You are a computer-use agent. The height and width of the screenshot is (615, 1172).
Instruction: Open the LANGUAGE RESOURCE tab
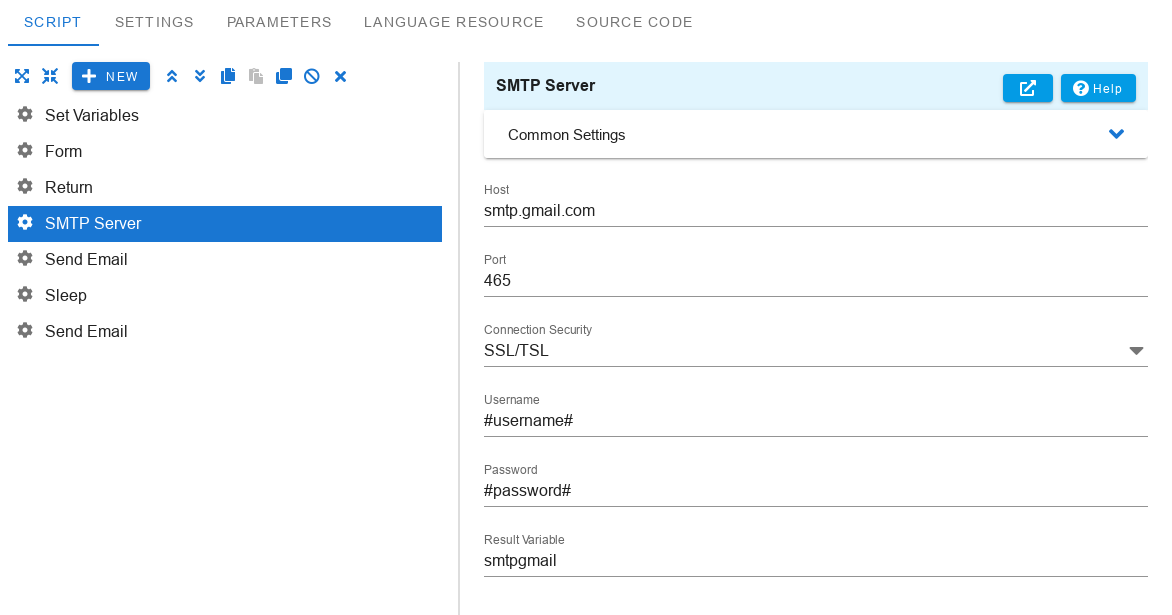(454, 22)
